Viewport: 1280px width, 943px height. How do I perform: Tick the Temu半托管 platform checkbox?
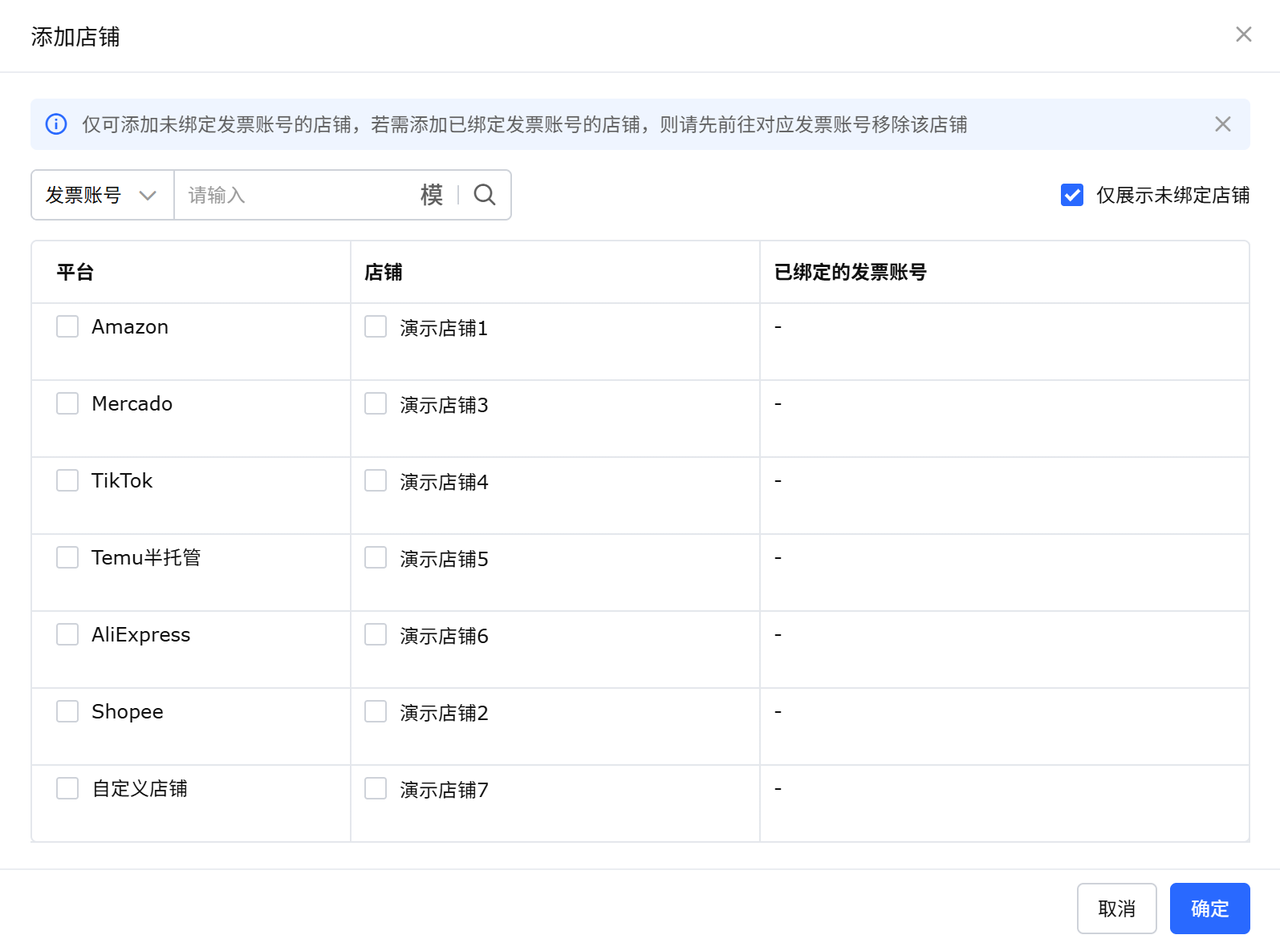[x=67, y=558]
